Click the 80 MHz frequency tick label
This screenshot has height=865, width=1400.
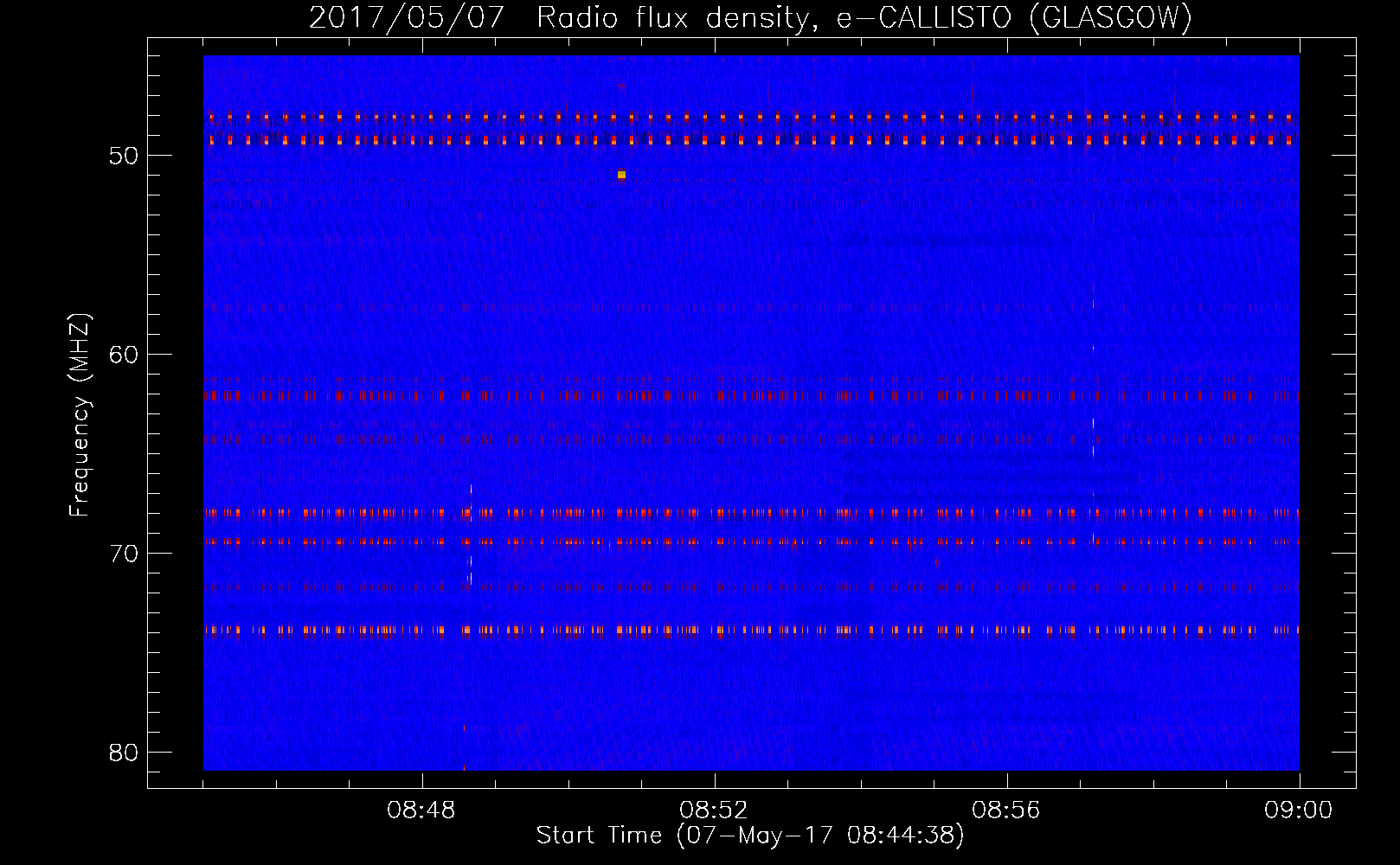pyautogui.click(x=124, y=753)
